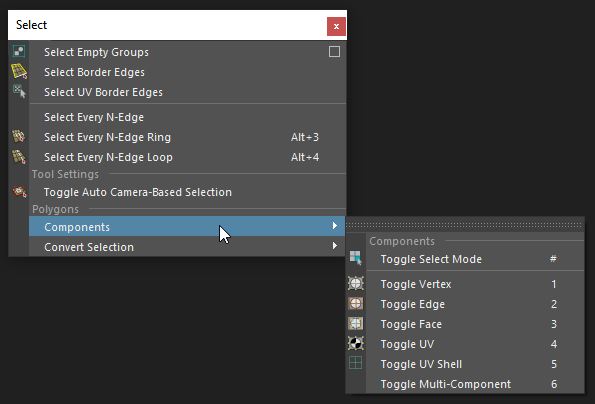Screen dimensions: 595x404
Task: Open the Select Empty Groups option box
Action: [x=334, y=52]
